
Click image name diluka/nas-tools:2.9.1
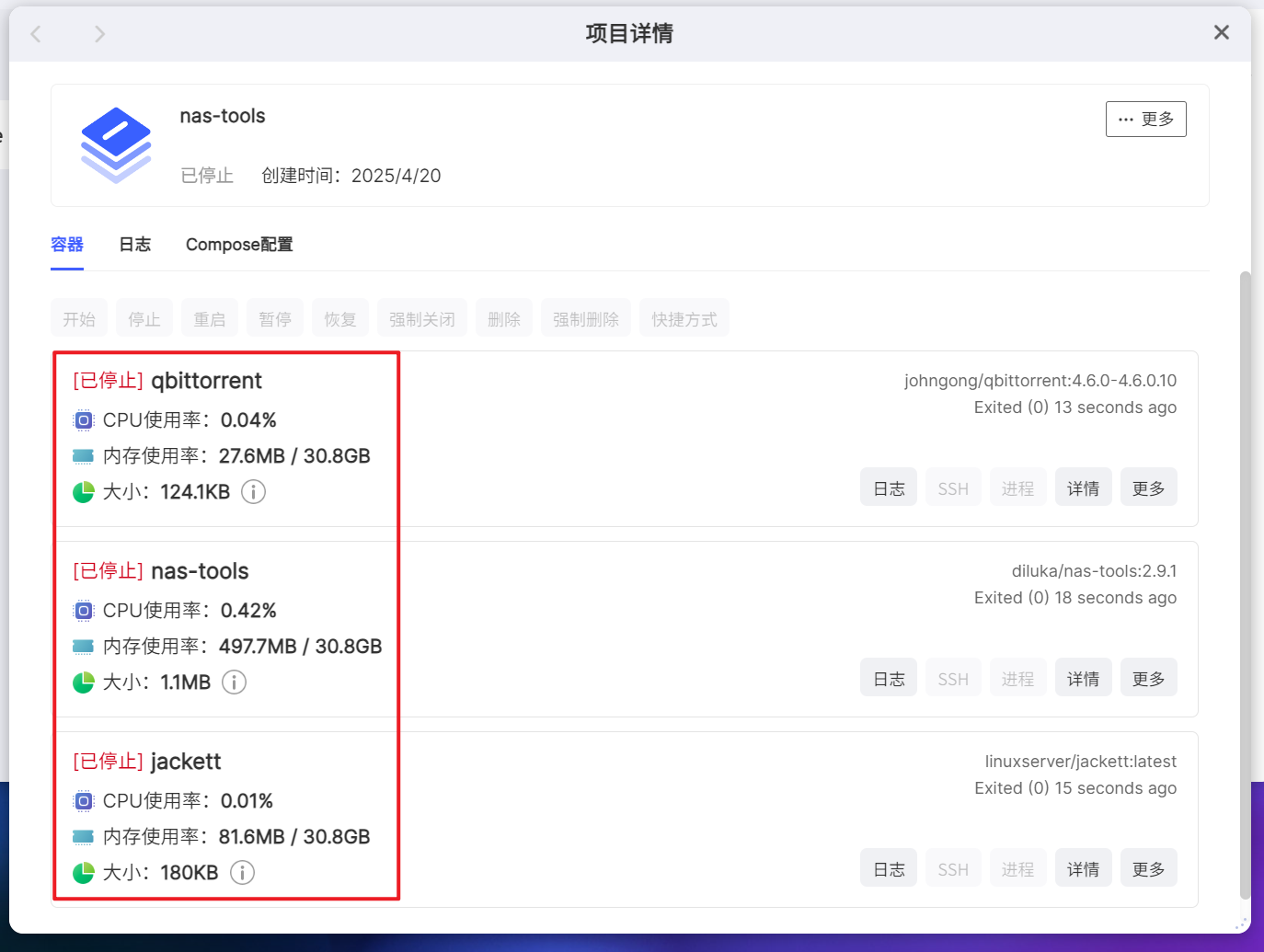pyautogui.click(x=1094, y=571)
